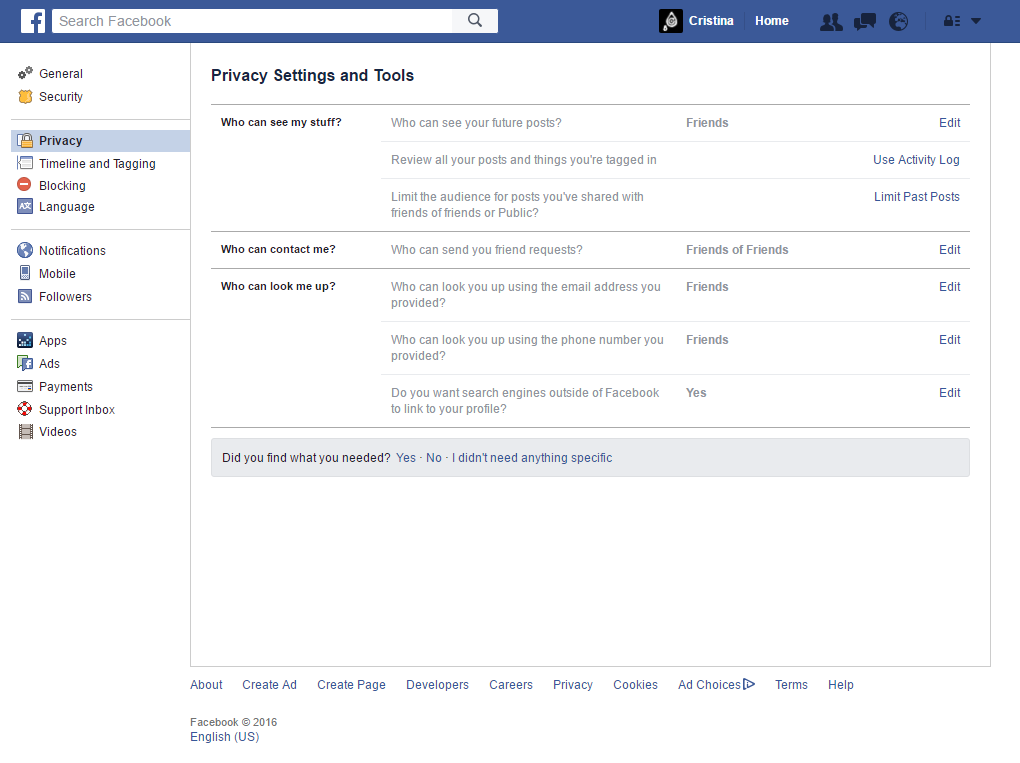
Task: Click 'Who can see your future posts?' text
Action: (x=476, y=123)
